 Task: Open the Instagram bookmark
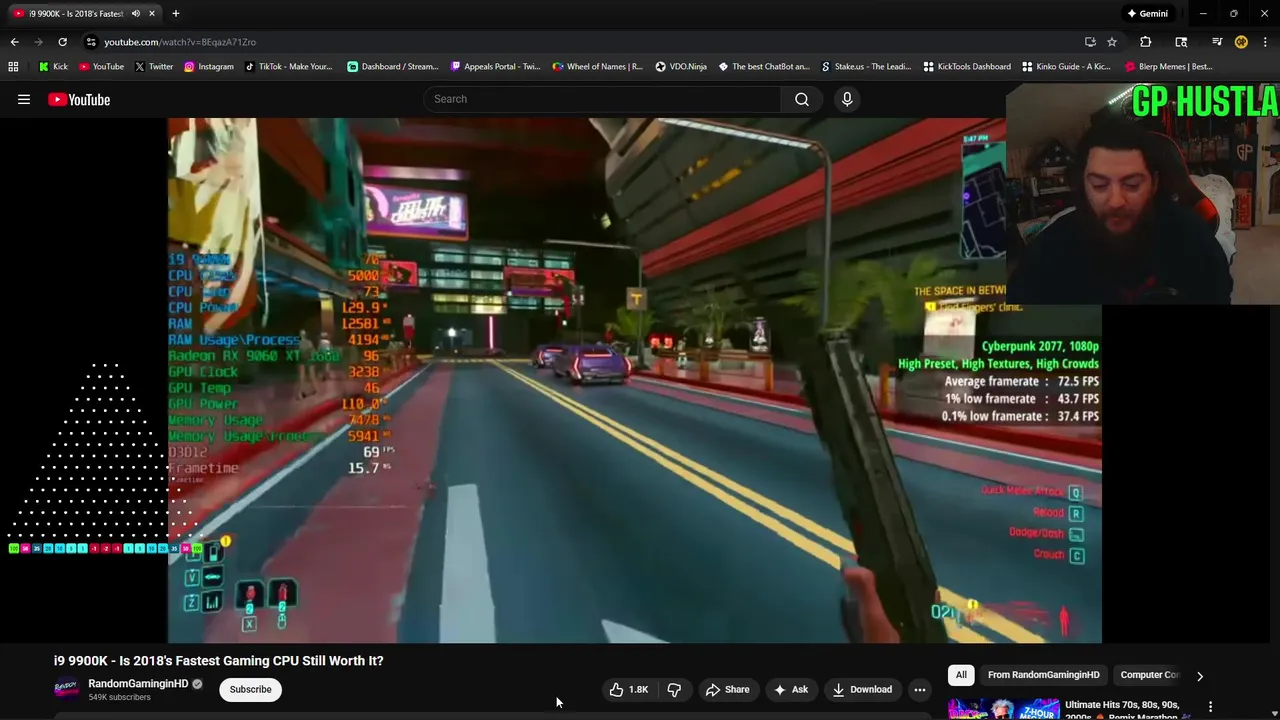208,67
